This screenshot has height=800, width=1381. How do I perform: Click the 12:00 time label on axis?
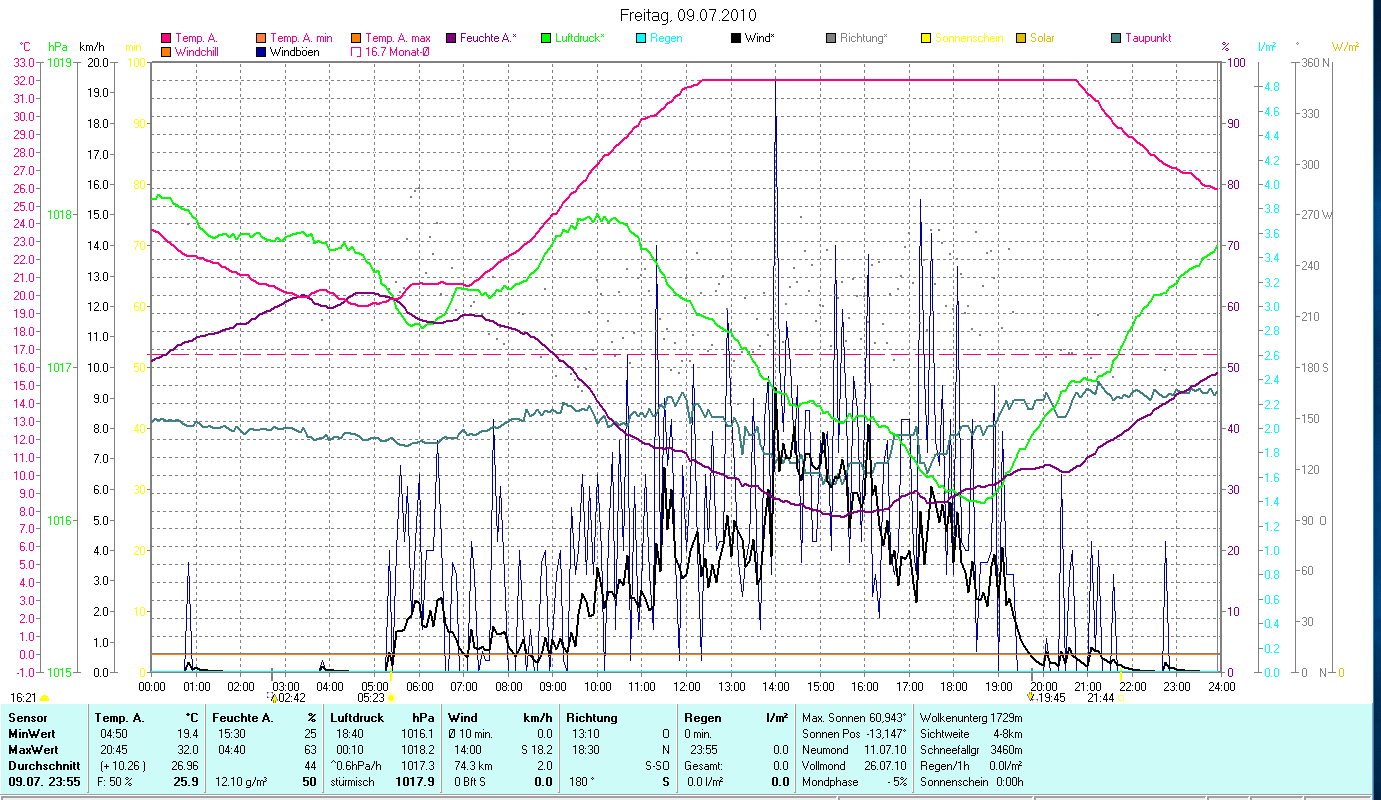687,687
